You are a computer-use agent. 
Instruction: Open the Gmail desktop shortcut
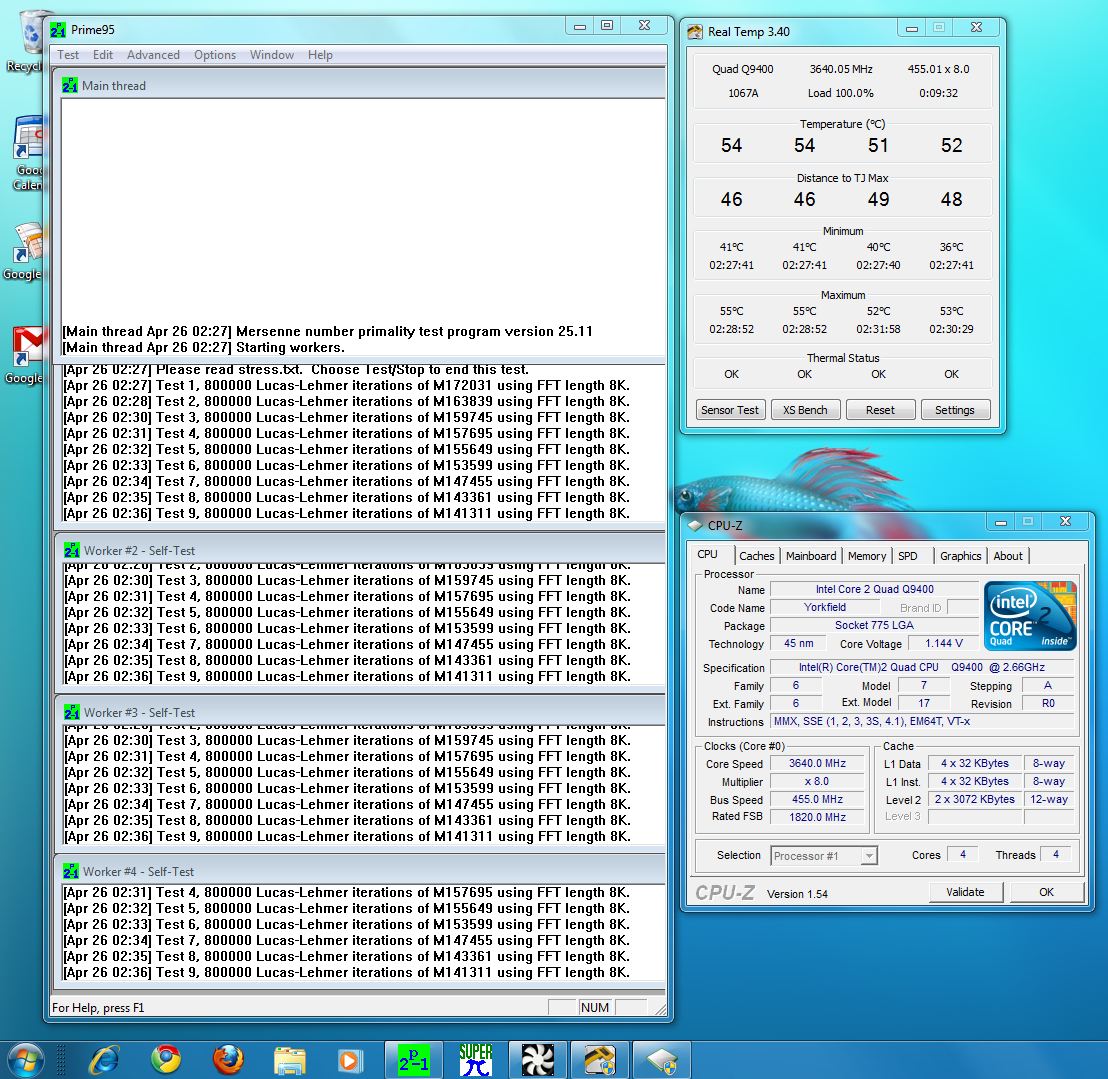(x=27, y=355)
